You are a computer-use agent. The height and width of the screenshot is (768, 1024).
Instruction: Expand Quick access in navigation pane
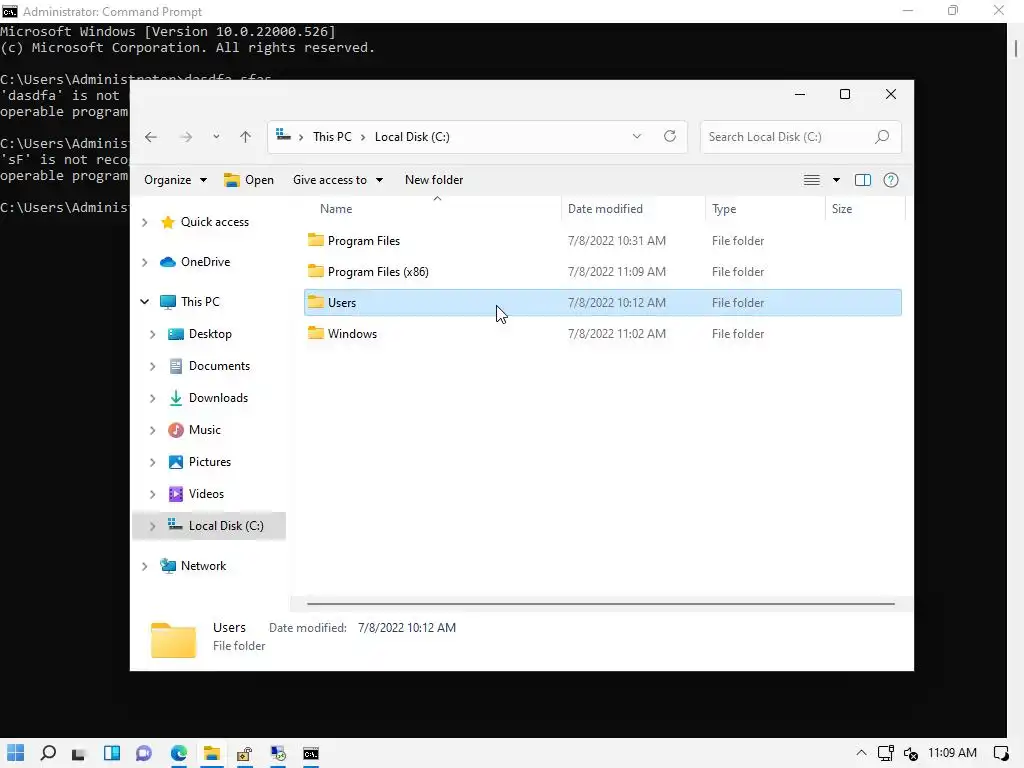coord(144,223)
